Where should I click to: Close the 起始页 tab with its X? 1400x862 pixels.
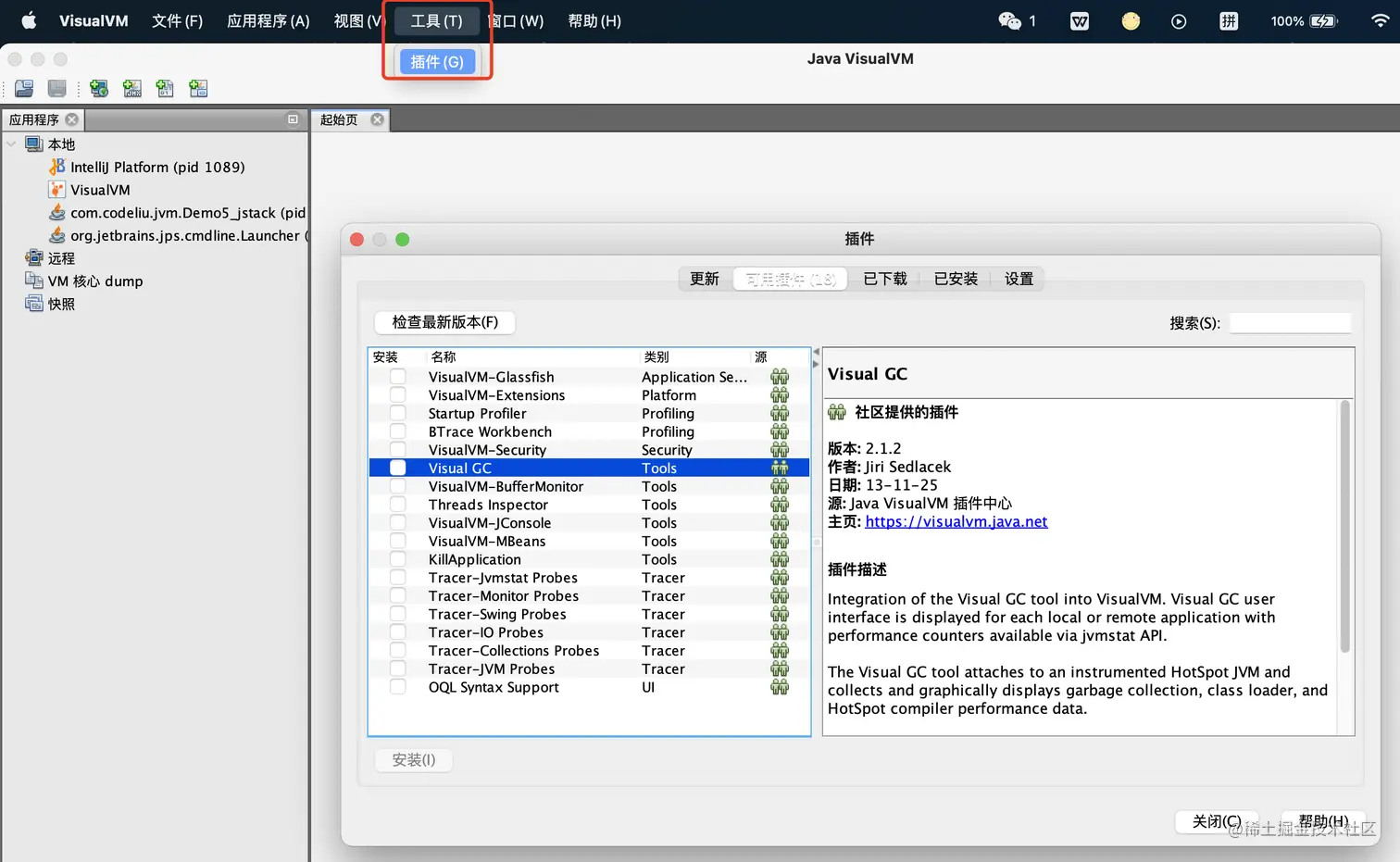point(377,119)
